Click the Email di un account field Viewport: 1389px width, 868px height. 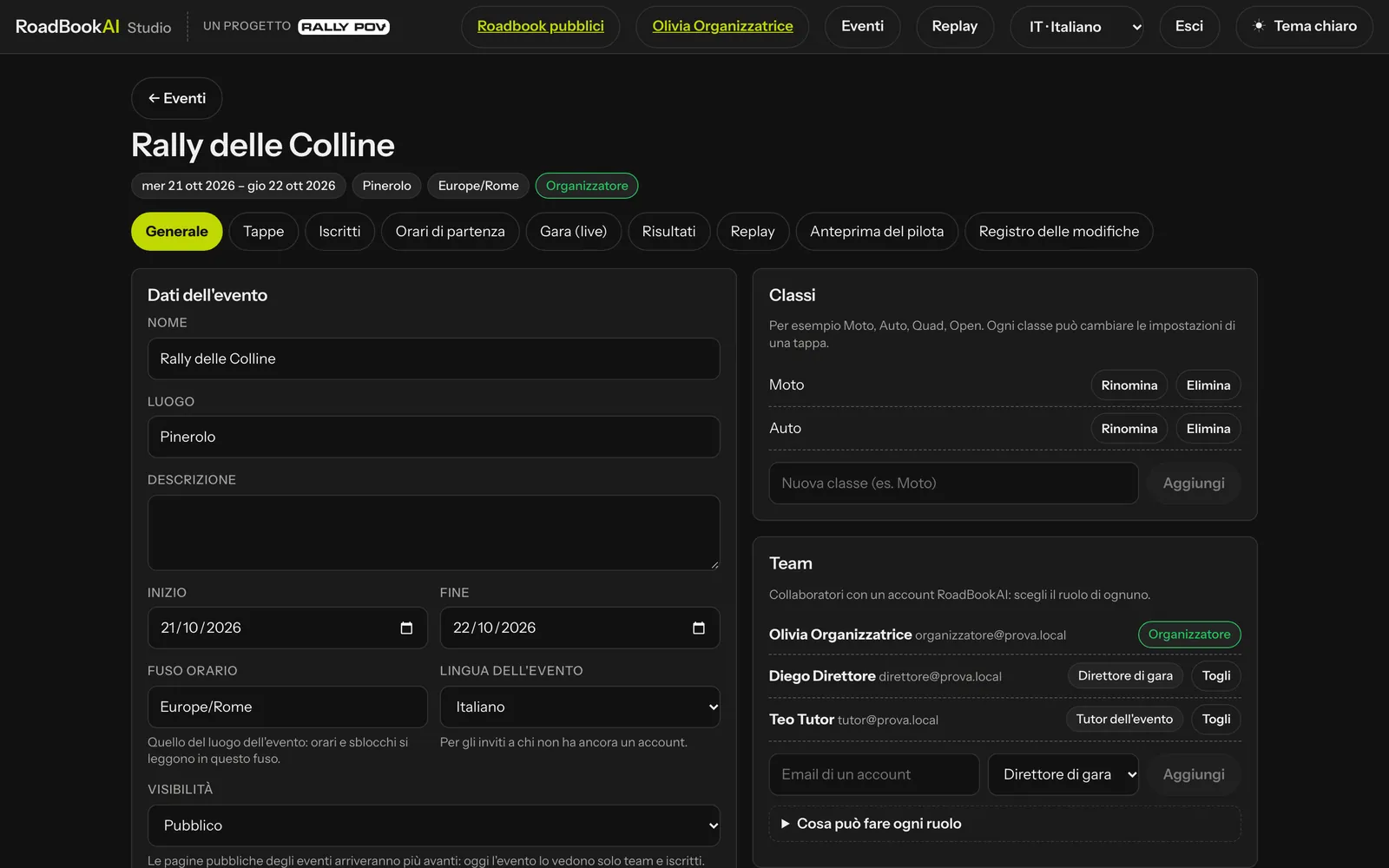(x=874, y=774)
